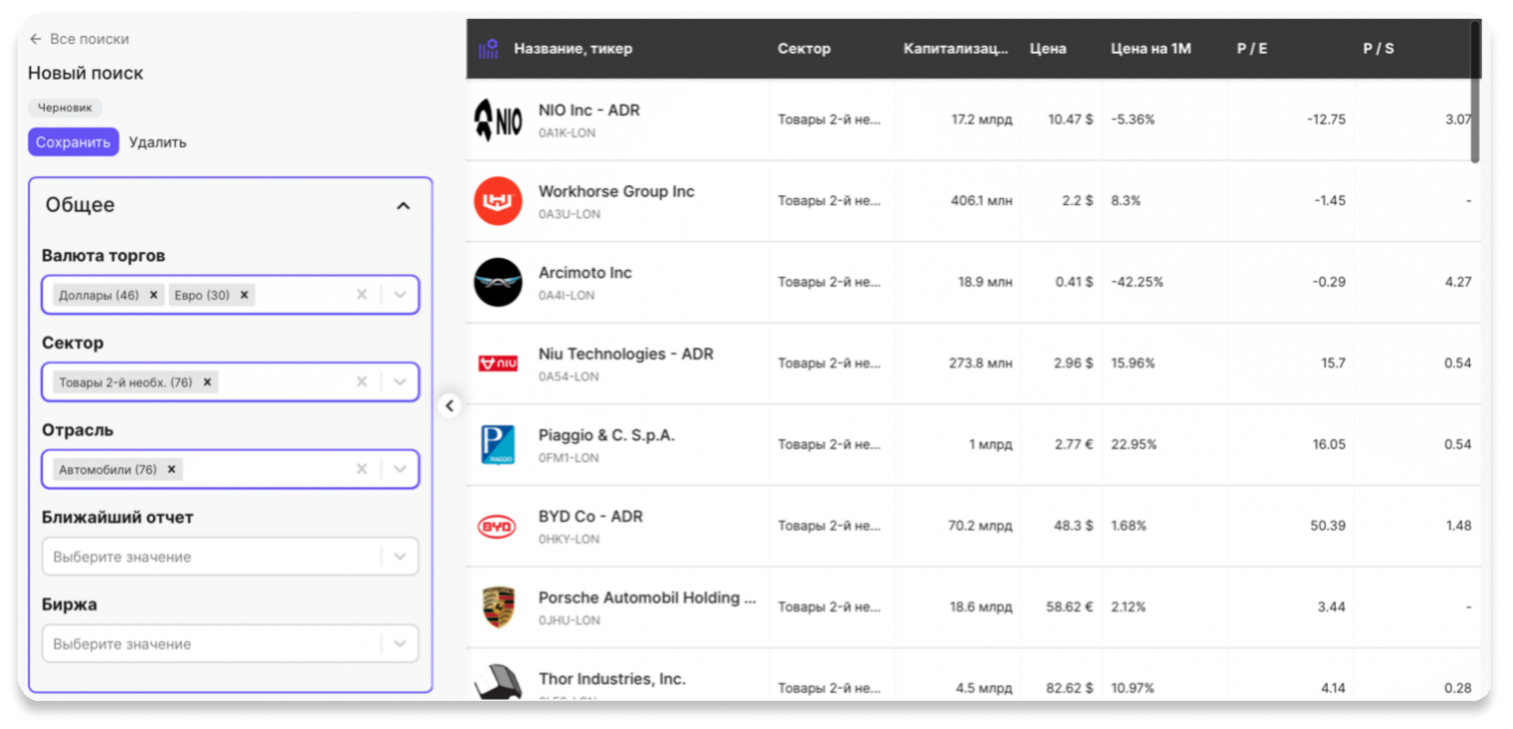
Task: Delete the search with Удалить
Action: [x=157, y=142]
